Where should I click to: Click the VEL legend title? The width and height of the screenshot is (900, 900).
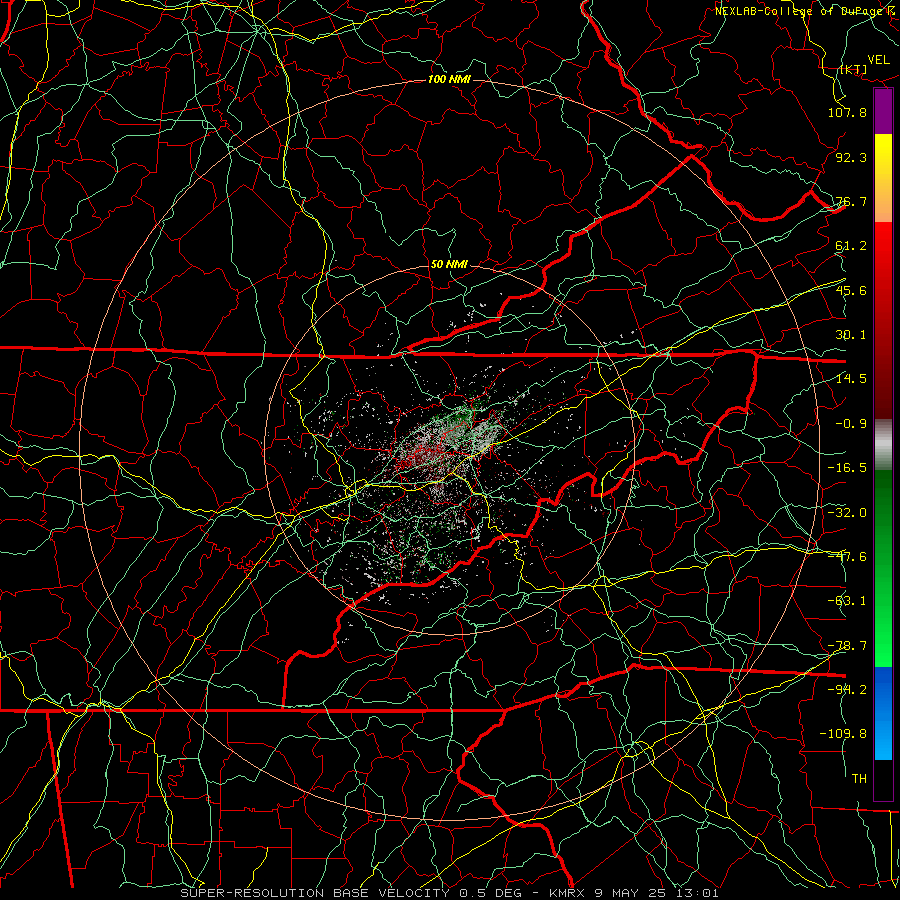[879, 60]
